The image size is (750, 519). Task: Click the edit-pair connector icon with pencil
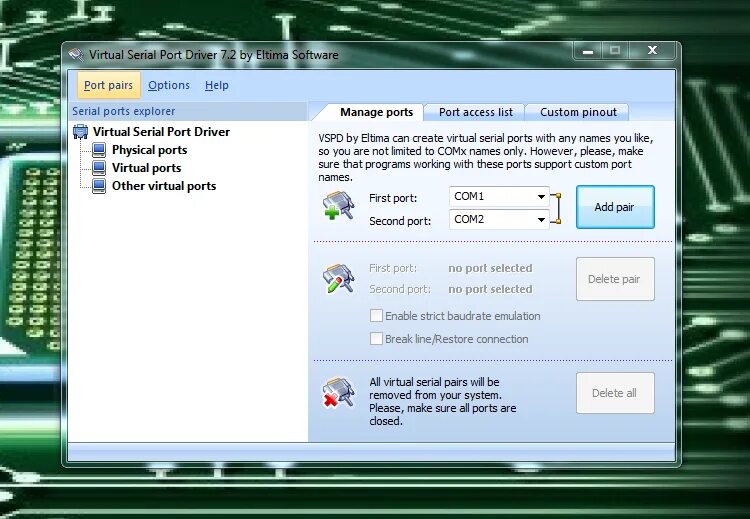point(339,278)
